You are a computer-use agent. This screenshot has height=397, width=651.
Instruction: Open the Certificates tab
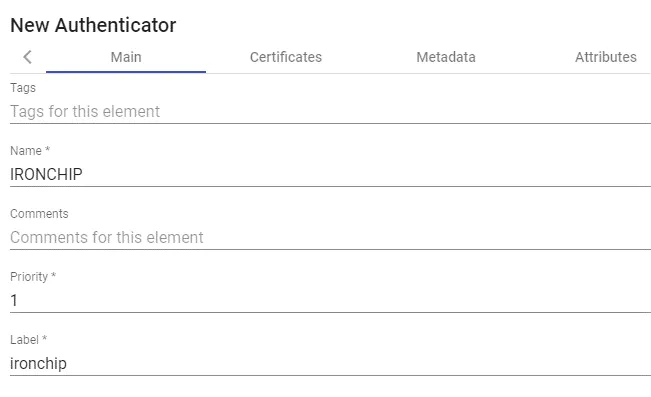286,57
